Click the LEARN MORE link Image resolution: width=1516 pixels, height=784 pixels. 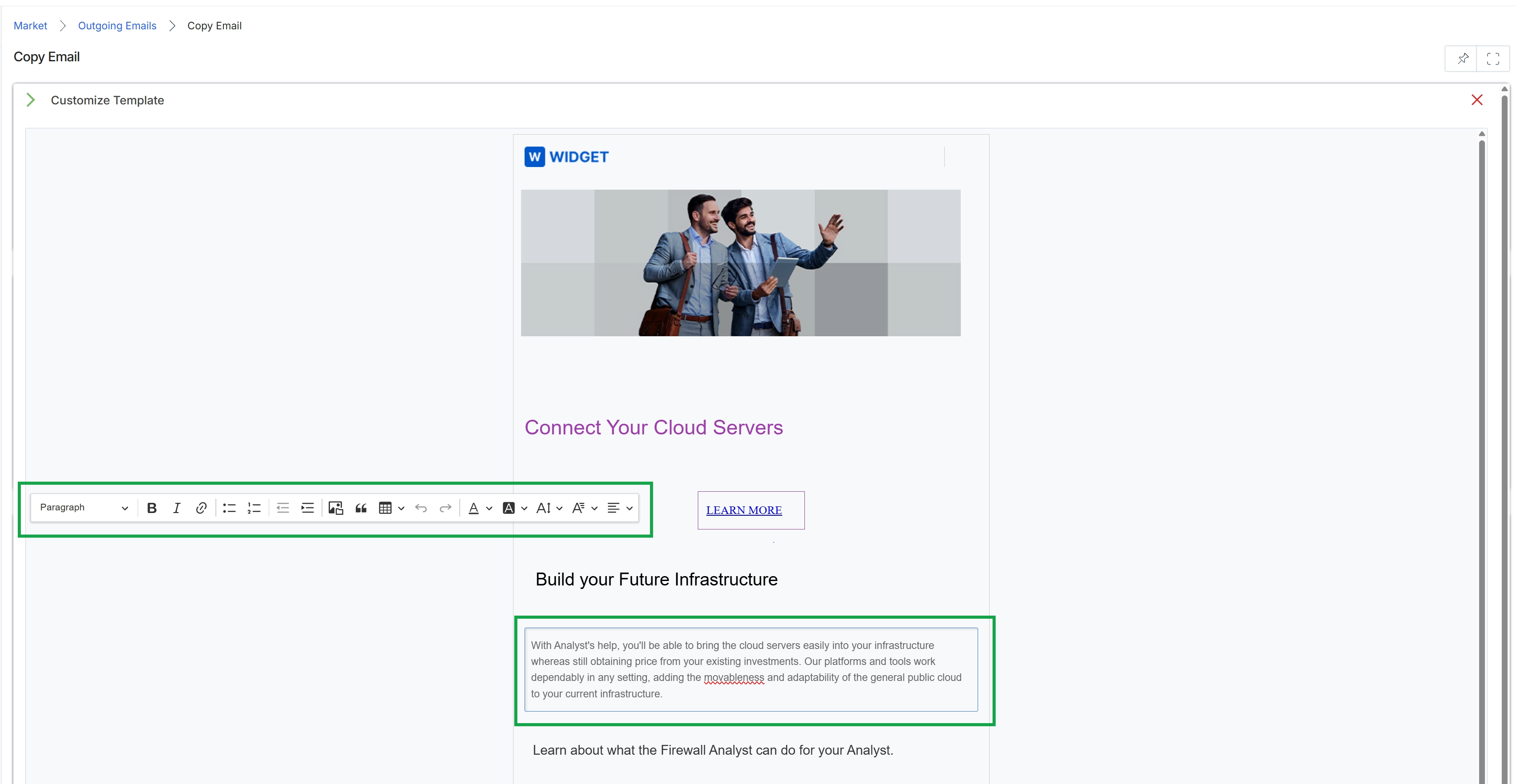744,510
